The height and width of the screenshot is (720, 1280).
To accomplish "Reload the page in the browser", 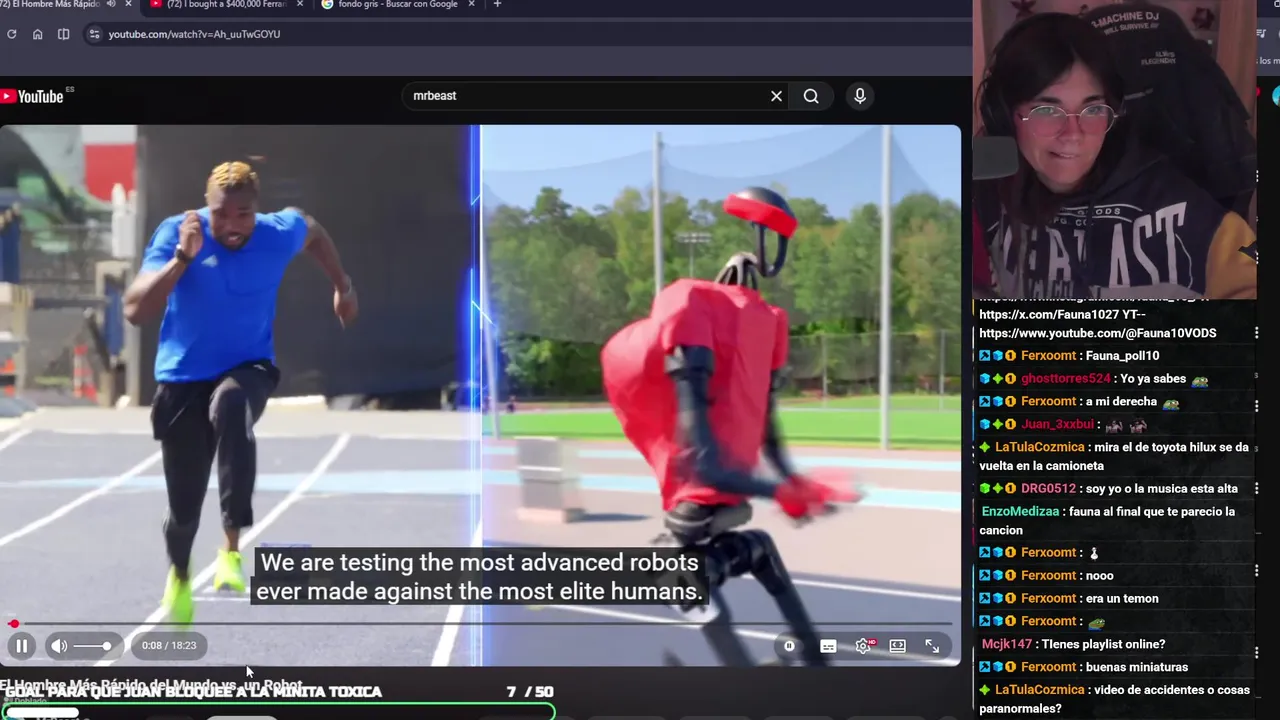I will click(x=11, y=34).
